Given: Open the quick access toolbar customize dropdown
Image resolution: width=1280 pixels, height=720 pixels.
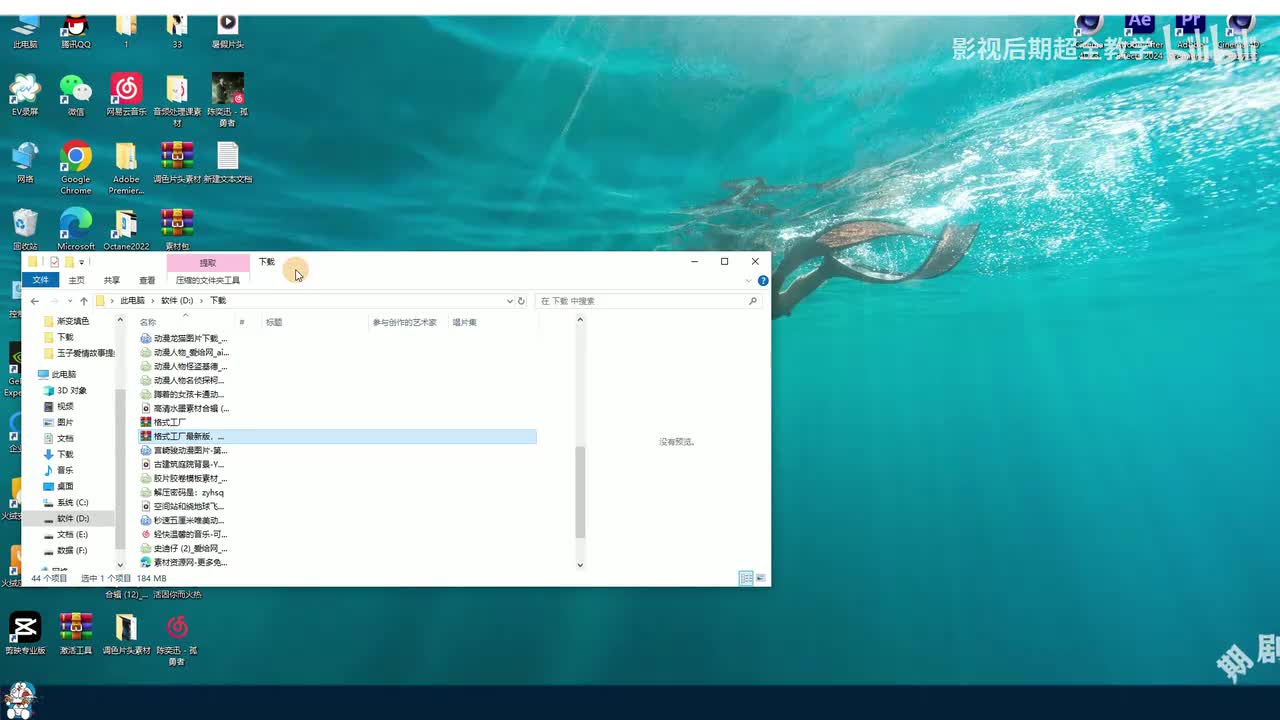Looking at the screenshot, I should (x=82, y=262).
